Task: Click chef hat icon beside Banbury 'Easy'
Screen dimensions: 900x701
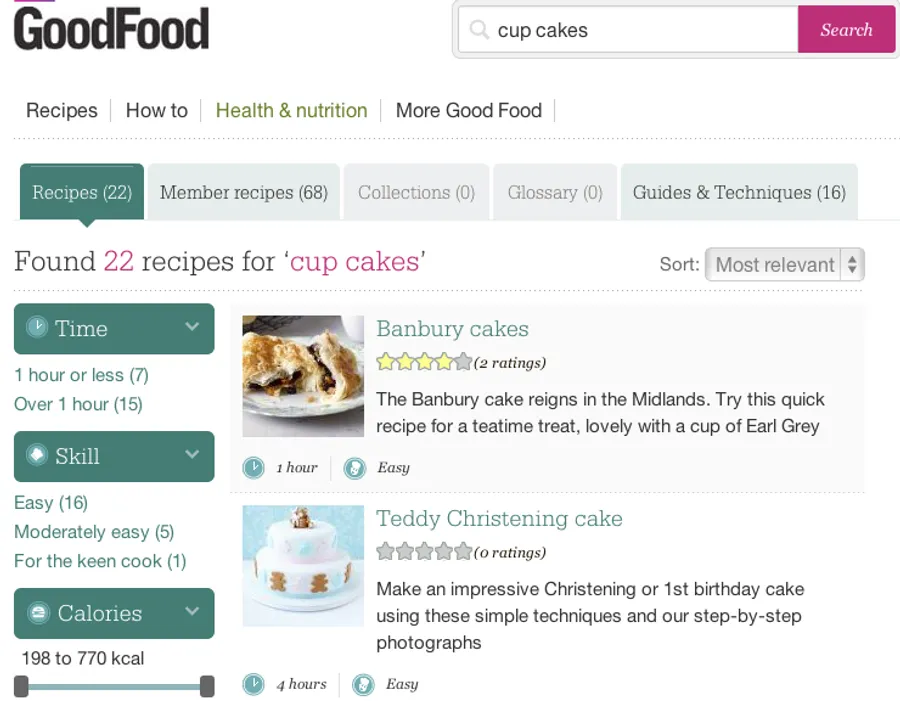Action: 355,468
